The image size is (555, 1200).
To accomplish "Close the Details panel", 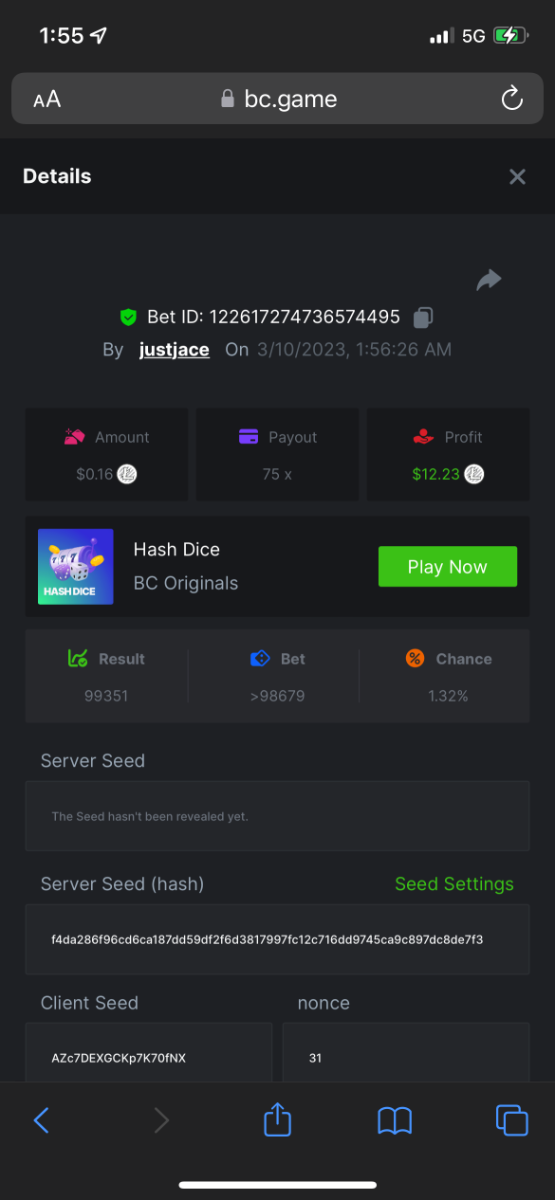I will [x=517, y=177].
